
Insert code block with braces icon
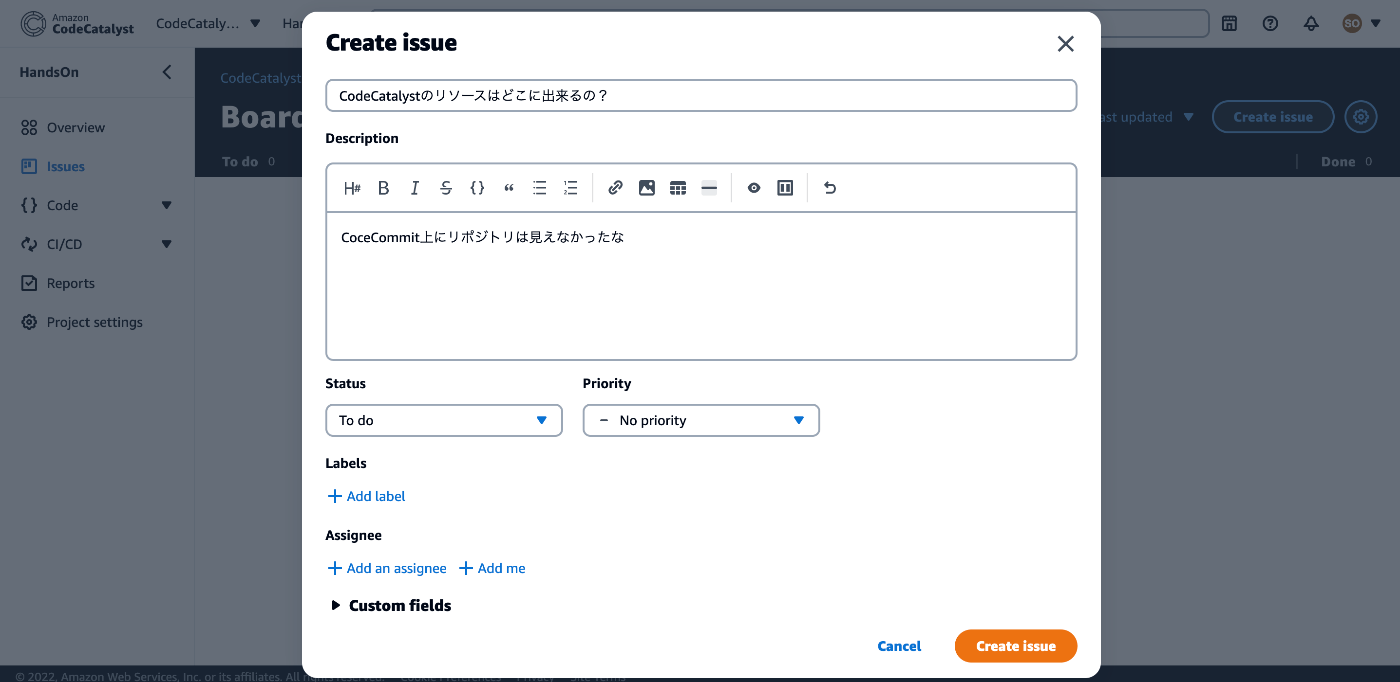point(477,188)
